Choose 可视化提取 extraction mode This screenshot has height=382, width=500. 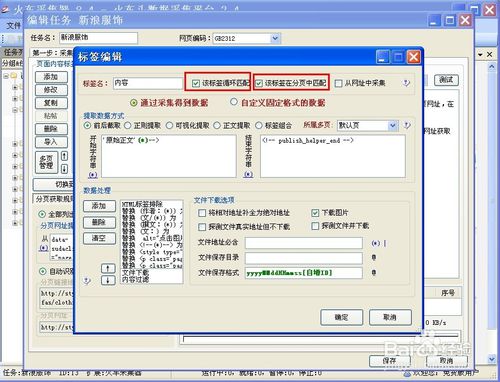click(x=169, y=126)
